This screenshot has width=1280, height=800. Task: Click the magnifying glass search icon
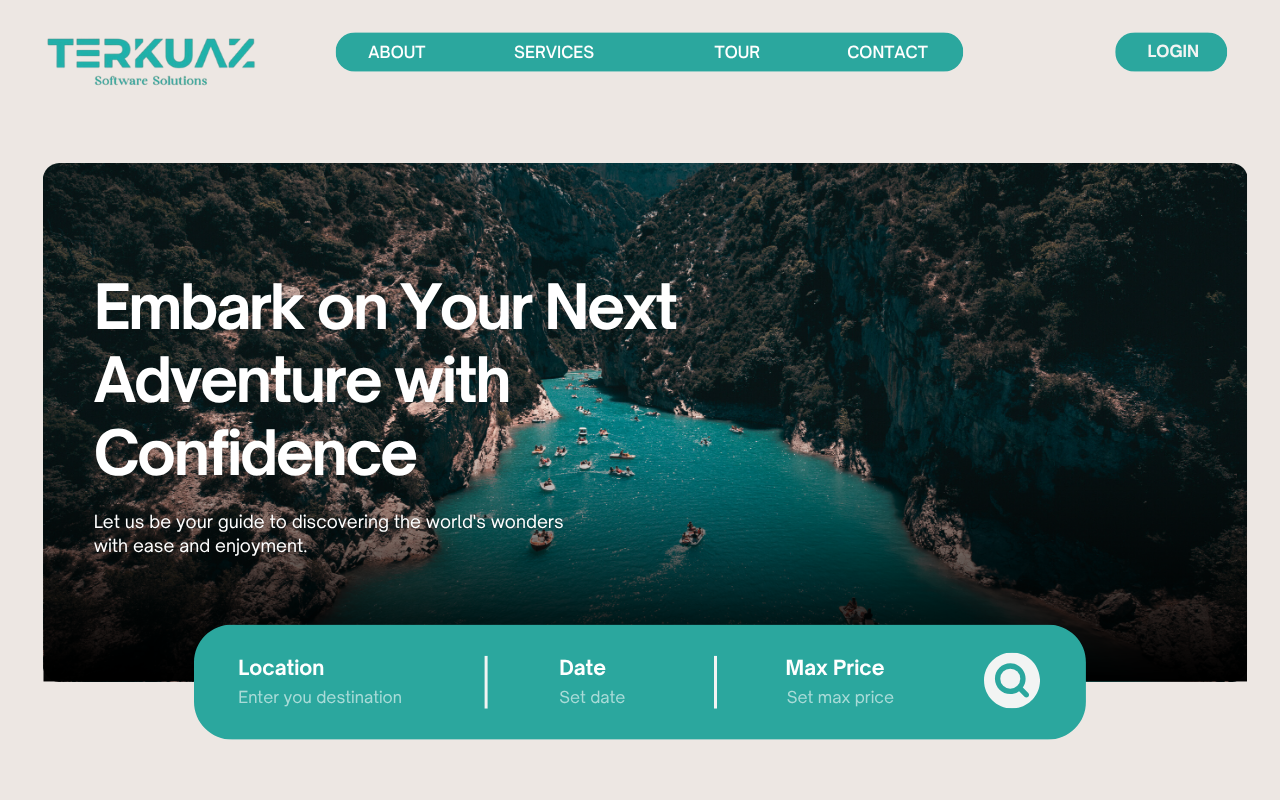click(x=1012, y=681)
